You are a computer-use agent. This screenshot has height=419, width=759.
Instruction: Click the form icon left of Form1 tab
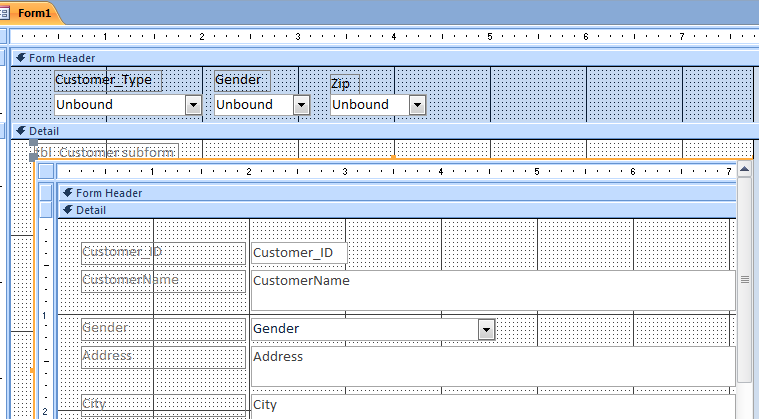pyautogui.click(x=4, y=13)
